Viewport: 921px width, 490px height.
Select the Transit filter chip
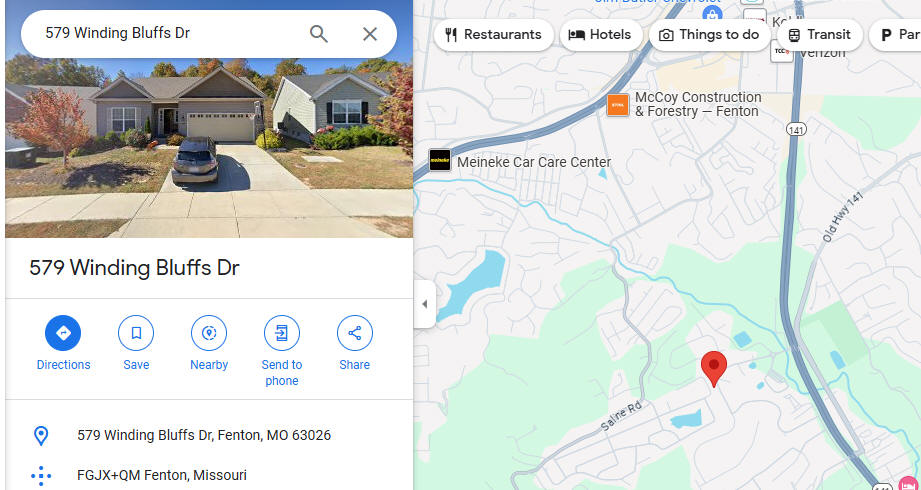[x=819, y=35]
